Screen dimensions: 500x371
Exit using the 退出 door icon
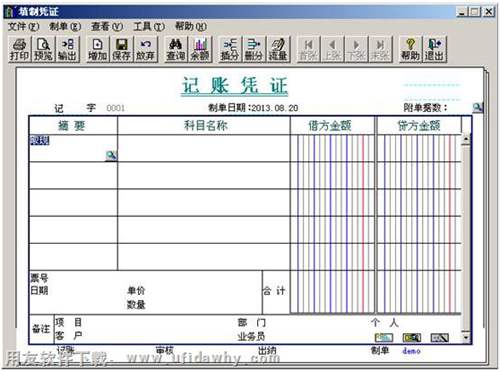(435, 49)
